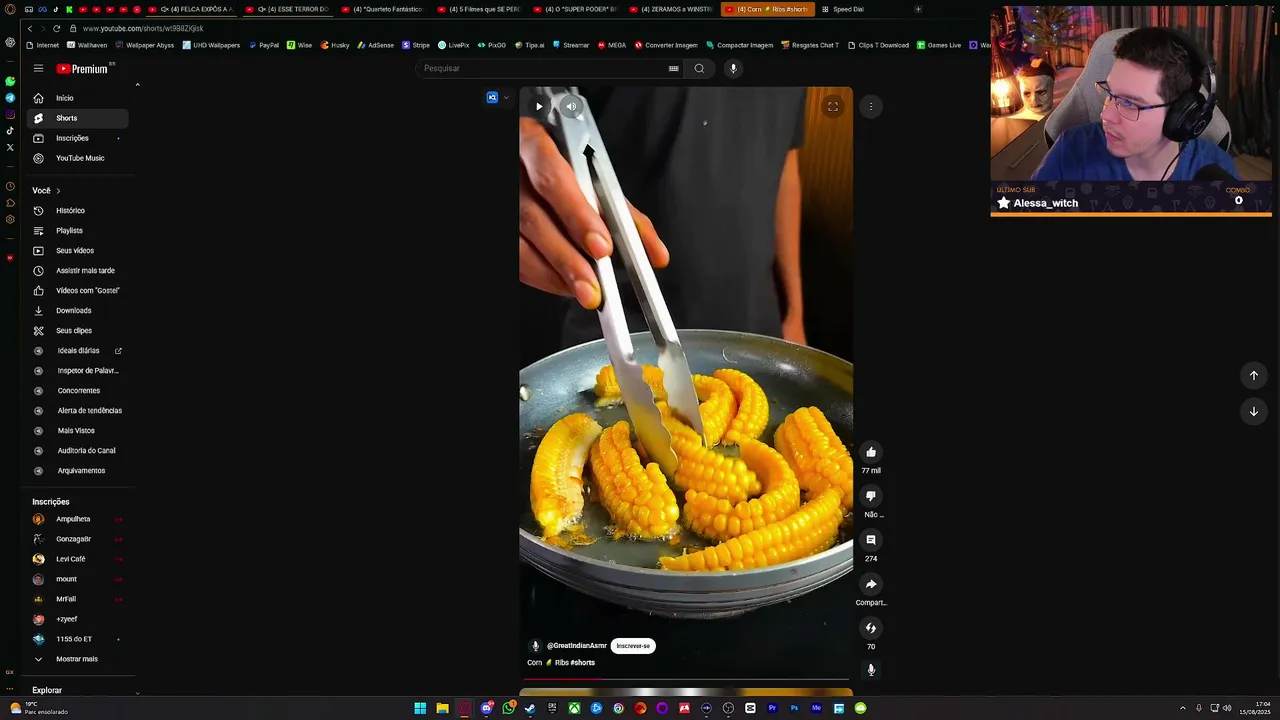Open the Short's three-dot options menu
Viewport: 1280px width, 720px height.
tap(871, 106)
